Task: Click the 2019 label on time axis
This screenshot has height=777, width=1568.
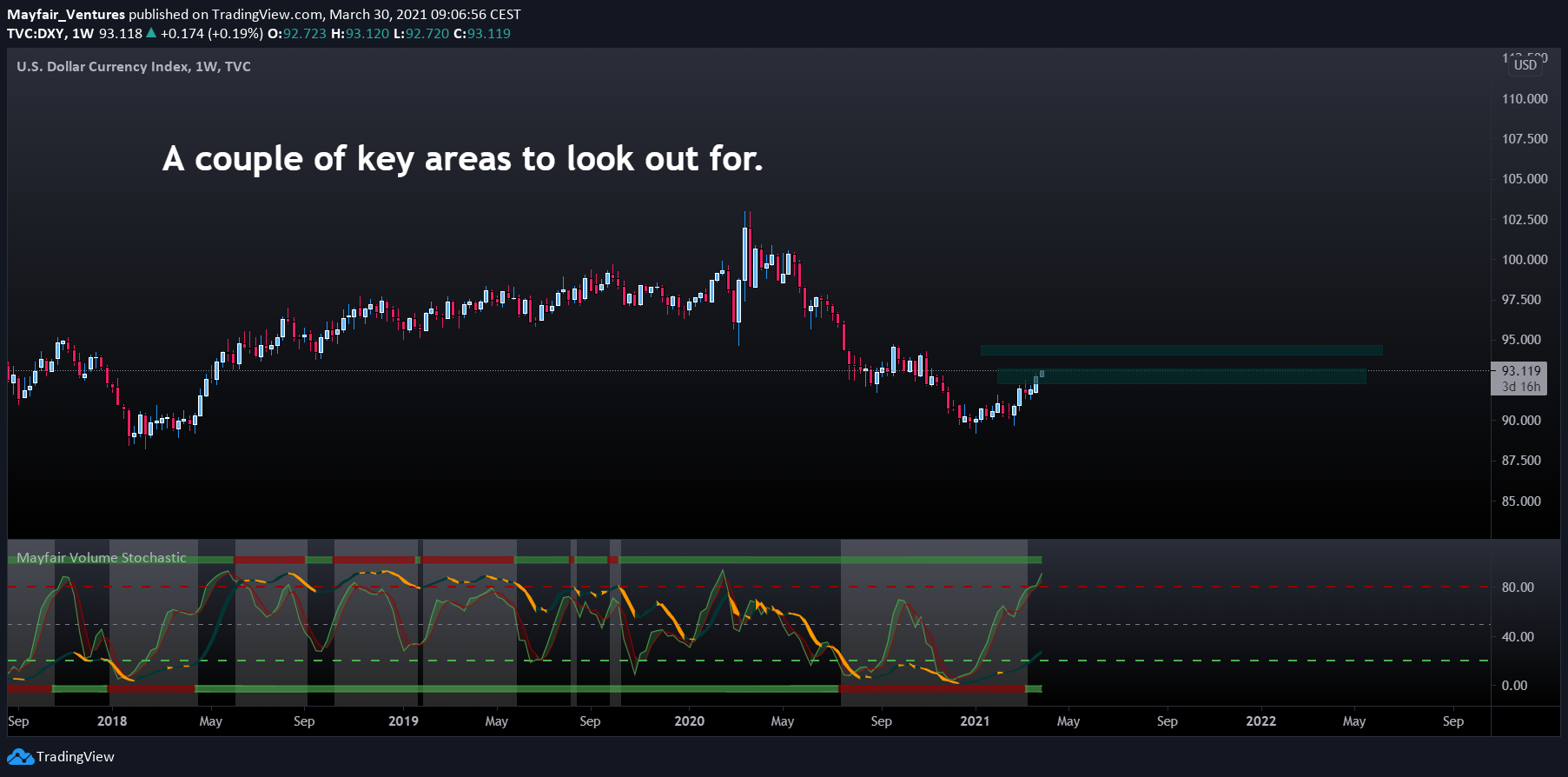Action: pyautogui.click(x=403, y=721)
